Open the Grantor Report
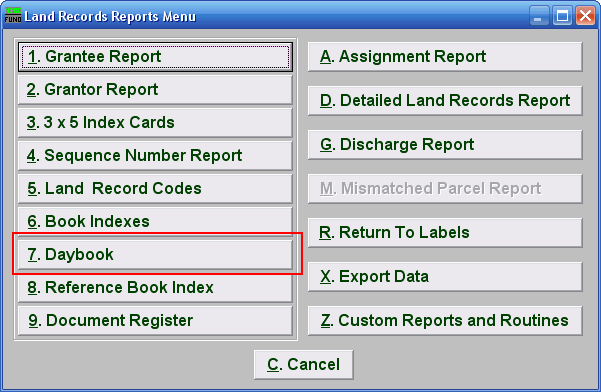The height and width of the screenshot is (392, 601). [x=155, y=90]
